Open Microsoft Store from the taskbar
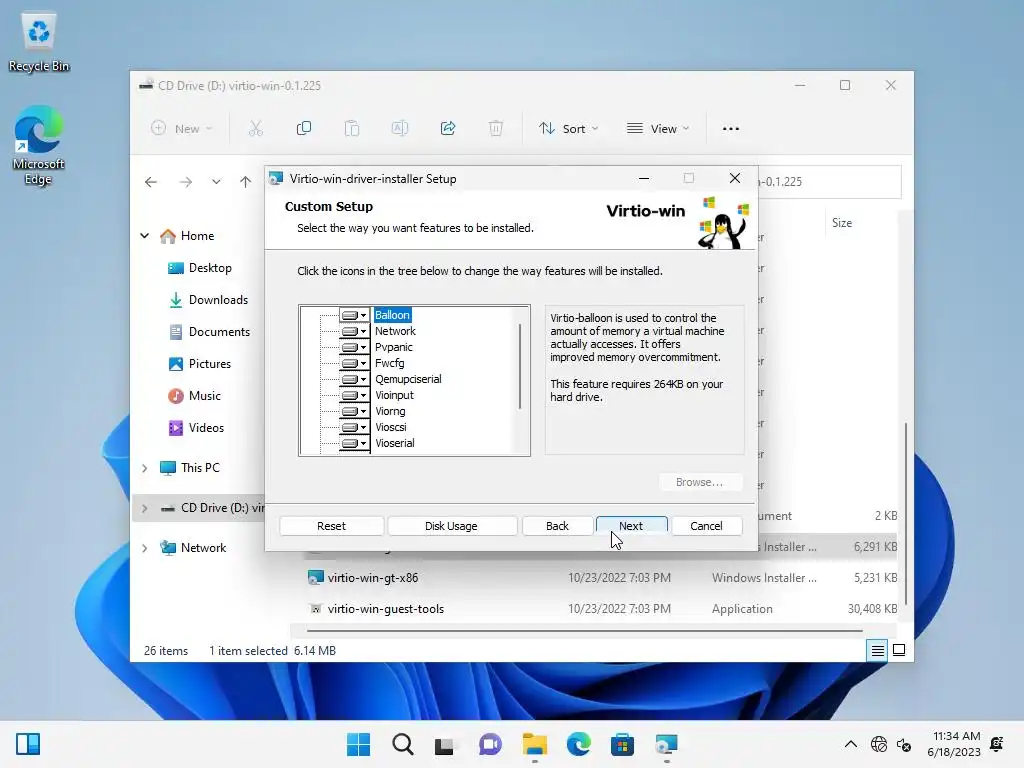Viewport: 1024px width, 768px height. [x=622, y=744]
